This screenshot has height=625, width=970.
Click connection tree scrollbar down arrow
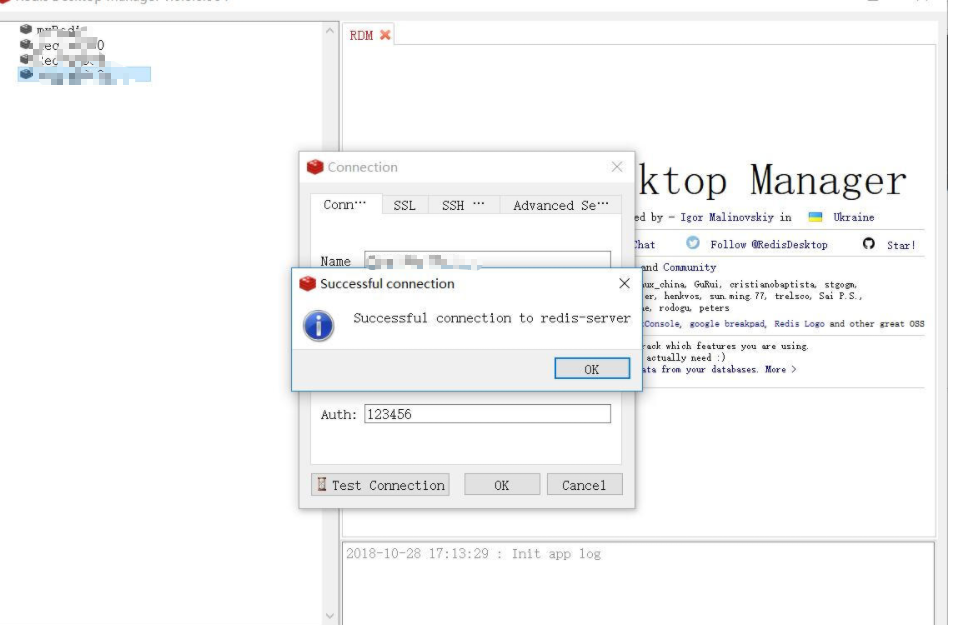[x=329, y=616]
